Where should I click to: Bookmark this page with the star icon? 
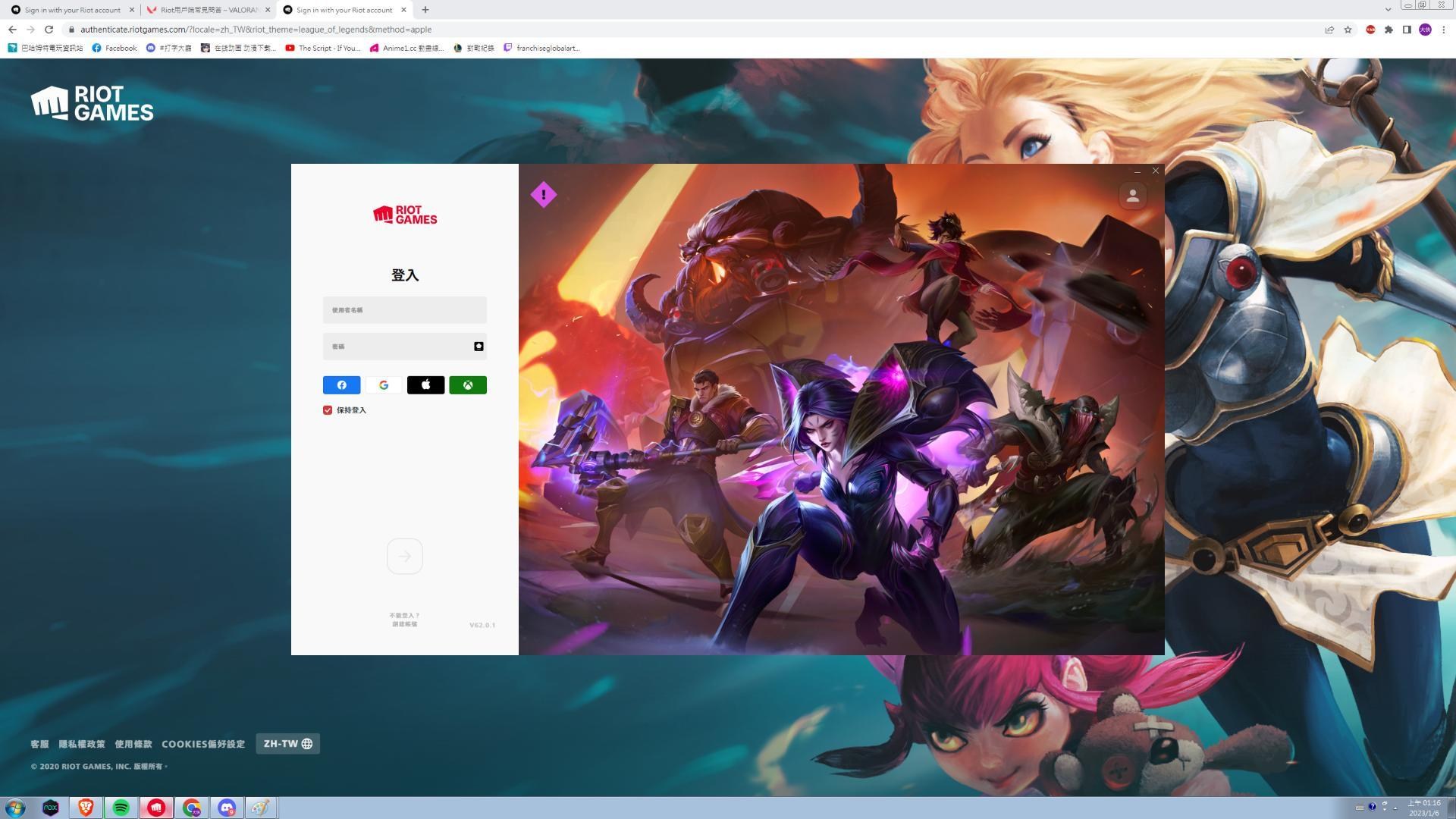[1348, 30]
